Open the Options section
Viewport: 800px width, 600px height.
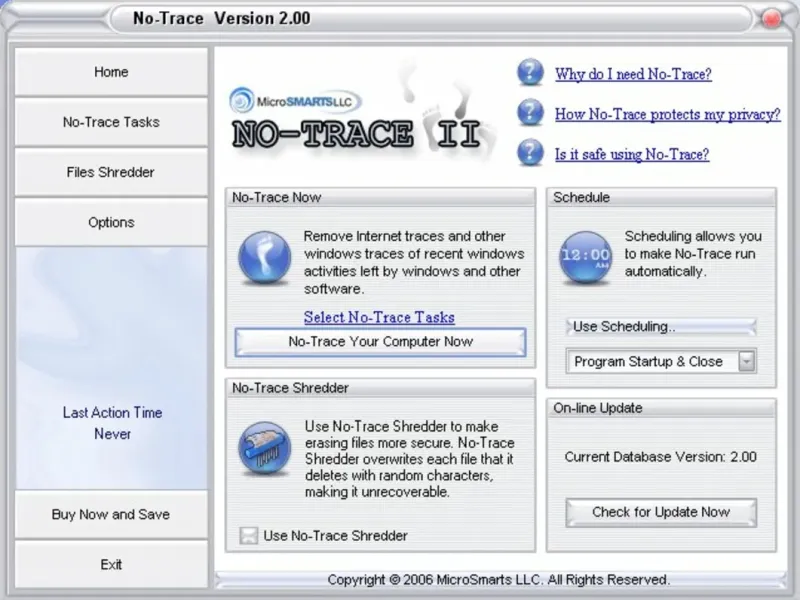click(111, 222)
